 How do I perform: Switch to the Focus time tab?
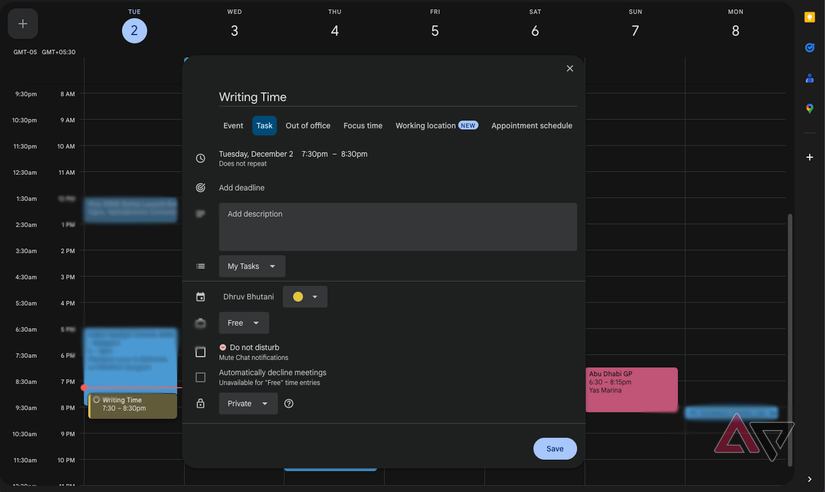click(x=362, y=126)
